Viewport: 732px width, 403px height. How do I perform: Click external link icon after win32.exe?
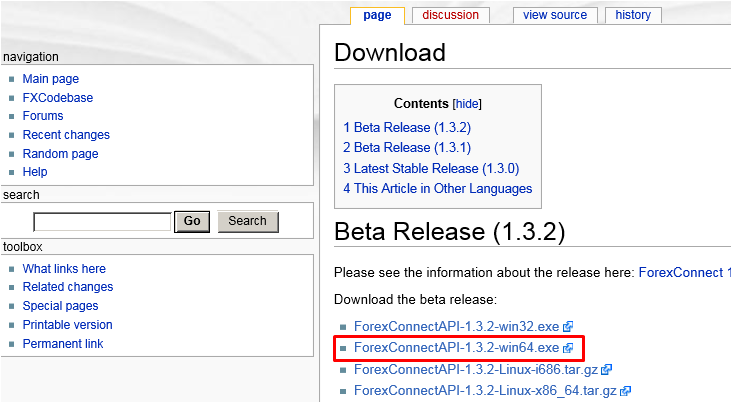[568, 327]
